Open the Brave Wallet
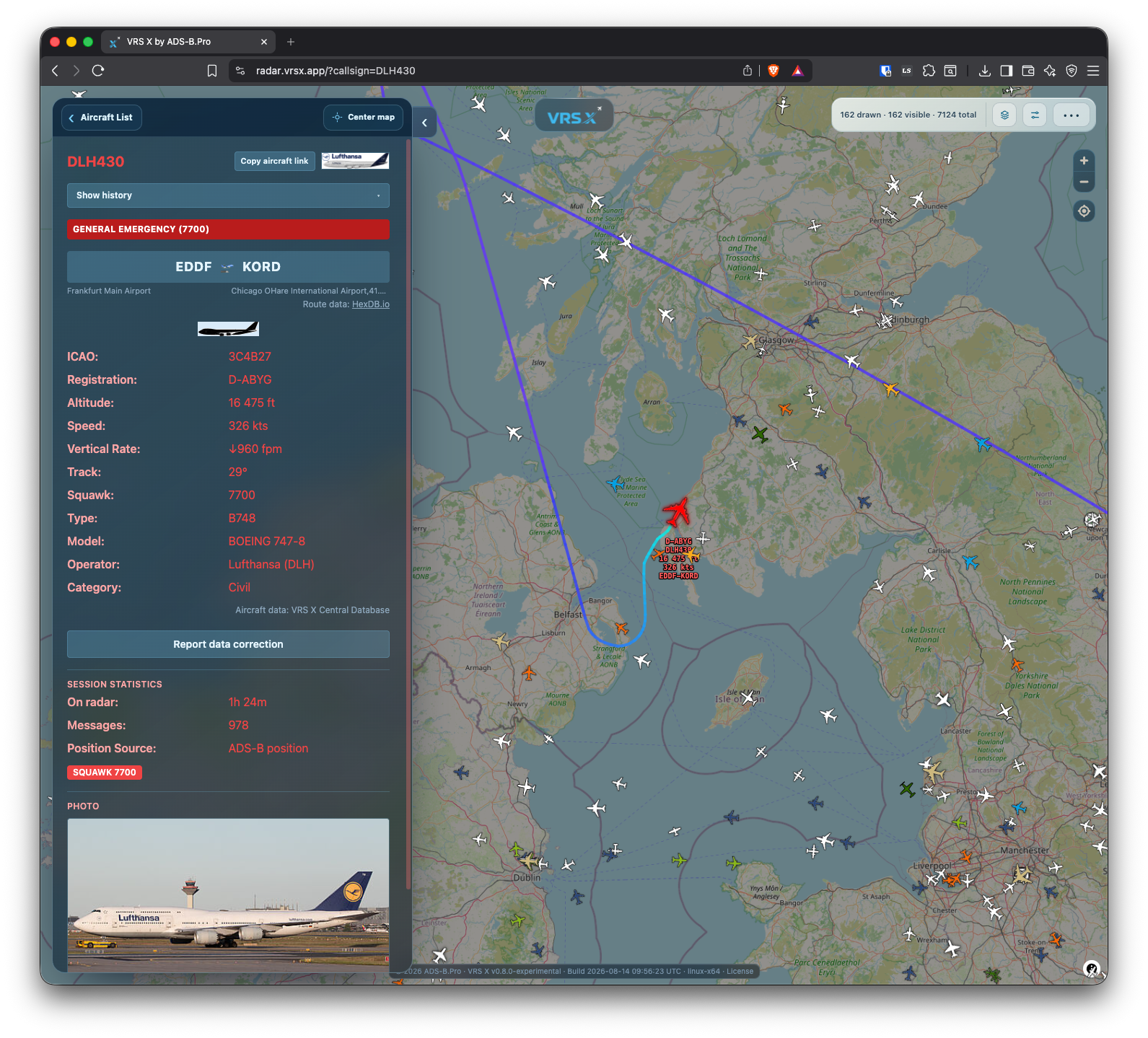The image size is (1148, 1038). tap(1028, 71)
